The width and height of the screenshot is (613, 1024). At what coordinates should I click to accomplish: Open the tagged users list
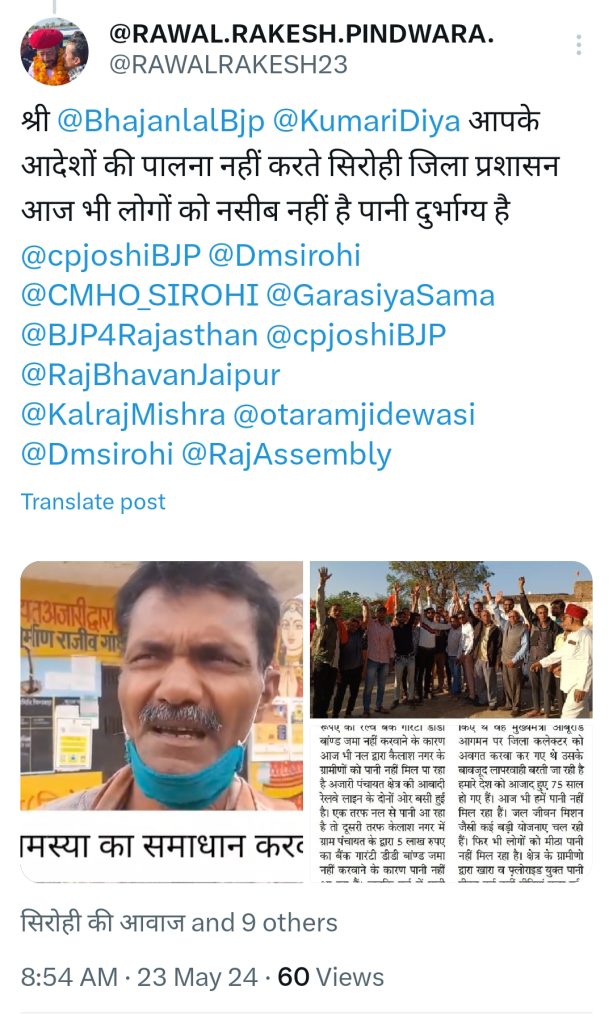coord(180,923)
